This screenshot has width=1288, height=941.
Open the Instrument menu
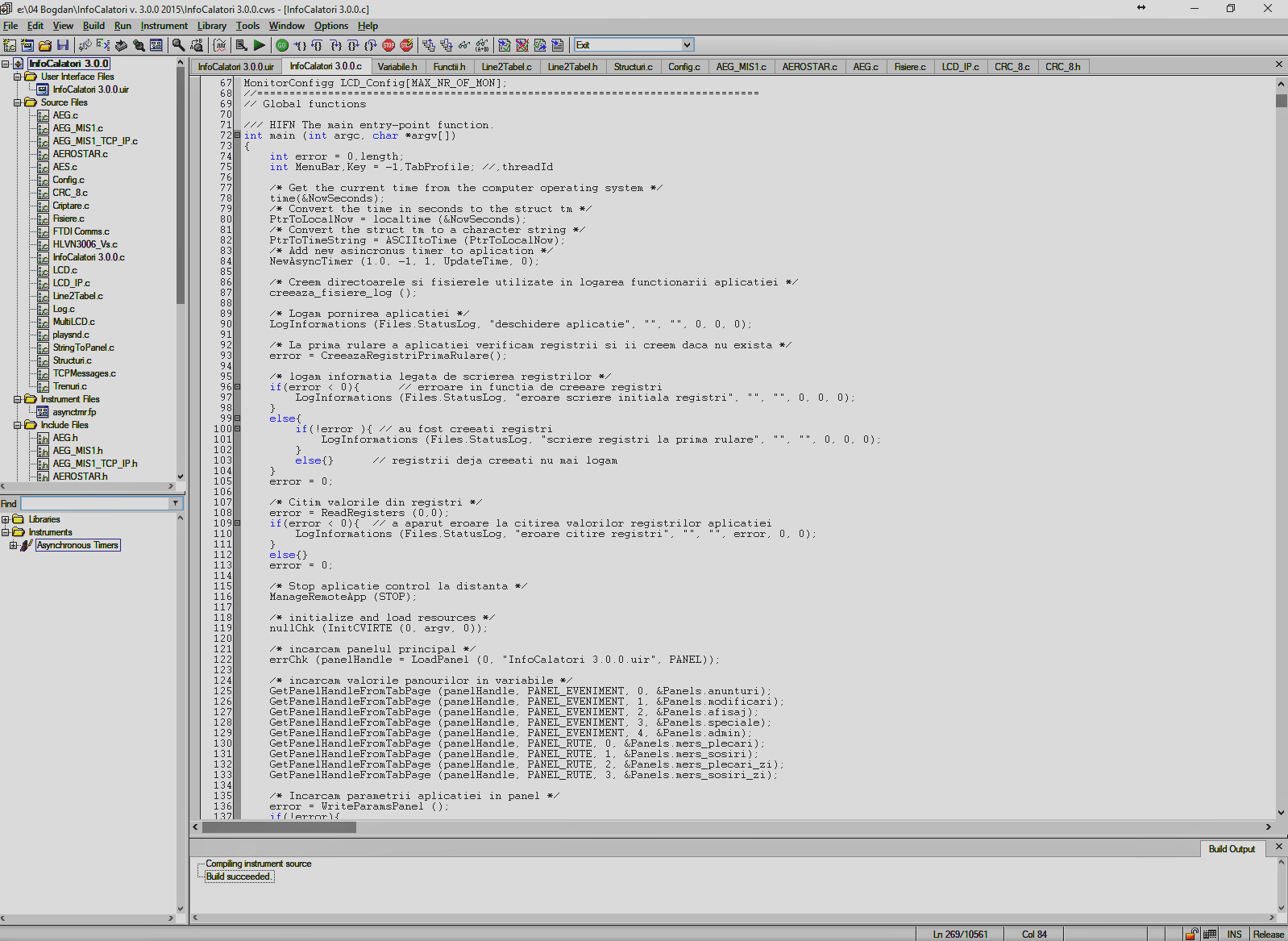point(164,26)
